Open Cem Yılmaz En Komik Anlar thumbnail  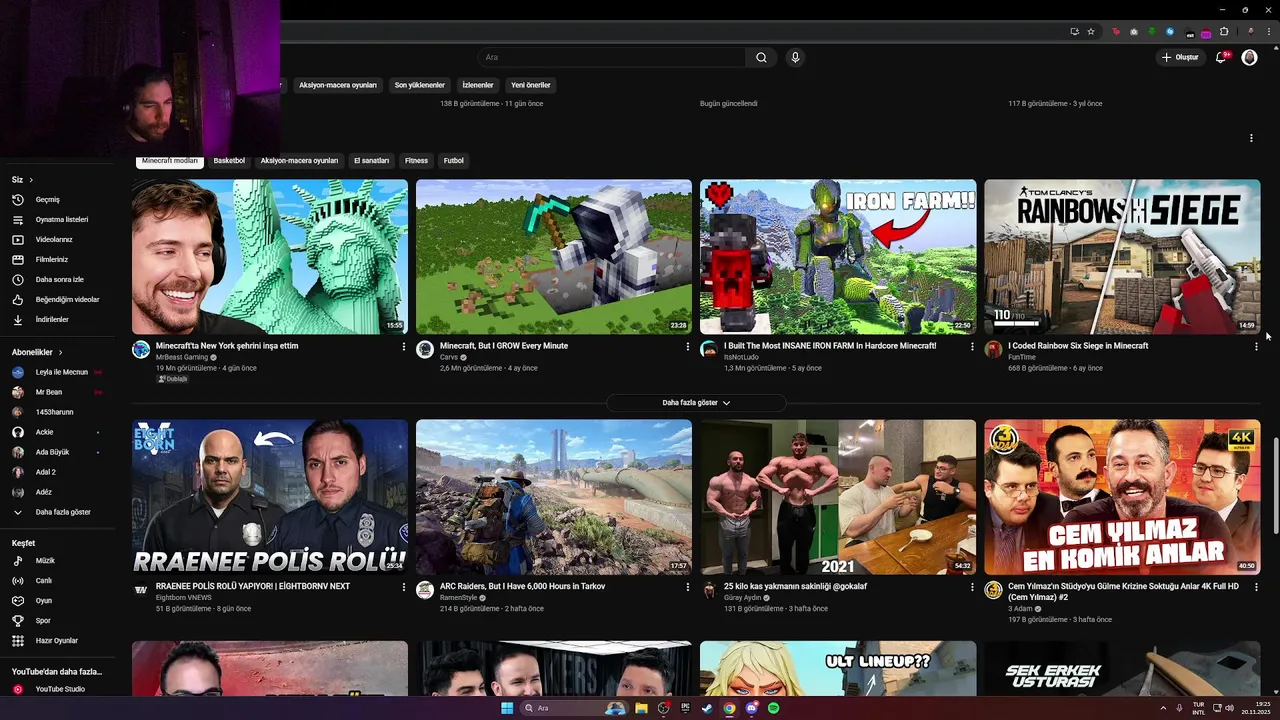[x=1122, y=497]
